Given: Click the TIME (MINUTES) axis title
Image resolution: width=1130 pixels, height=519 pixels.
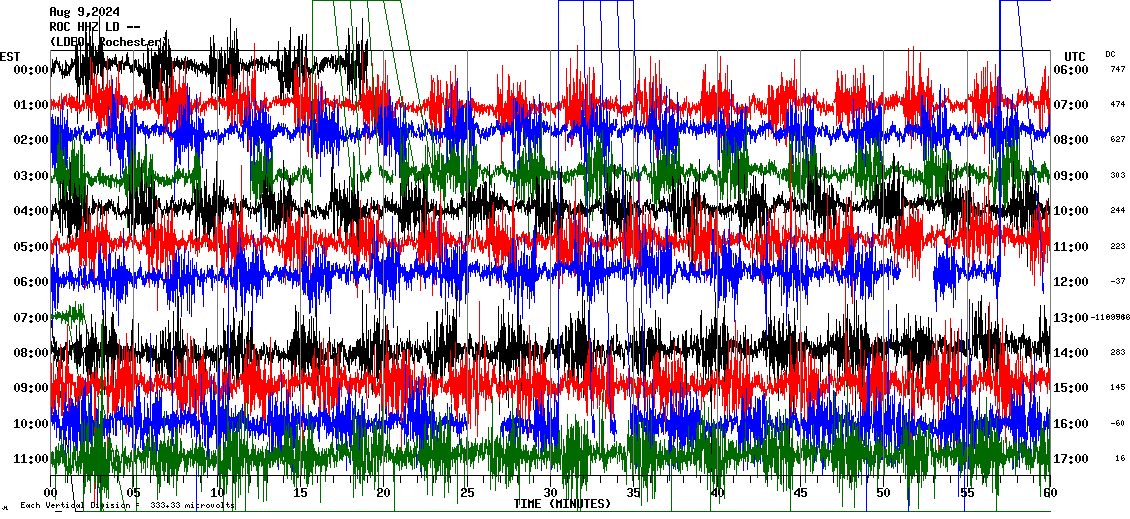Looking at the screenshot, I should 562,504.
